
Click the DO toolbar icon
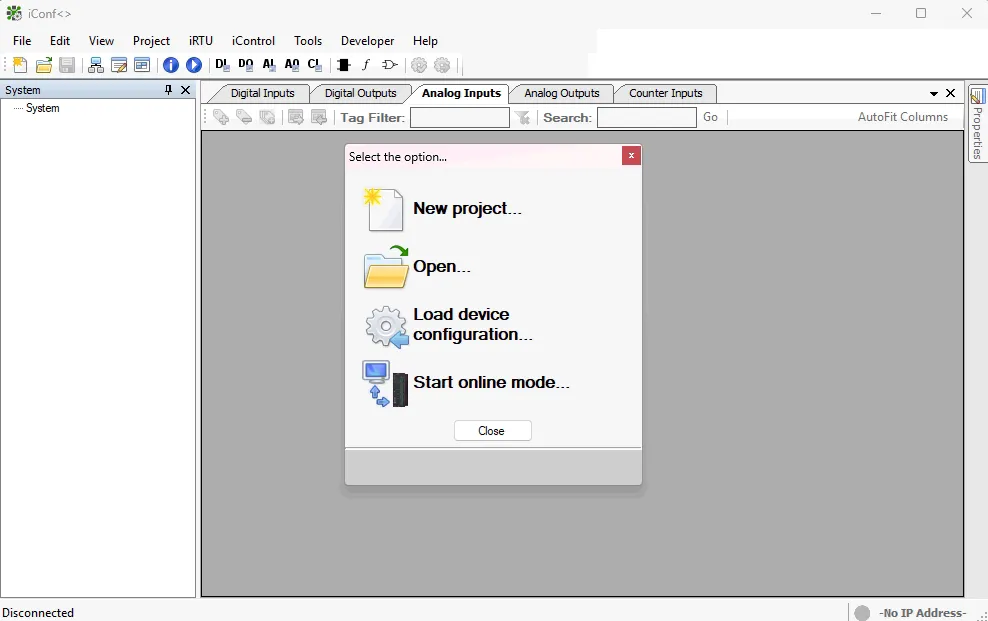tap(246, 65)
